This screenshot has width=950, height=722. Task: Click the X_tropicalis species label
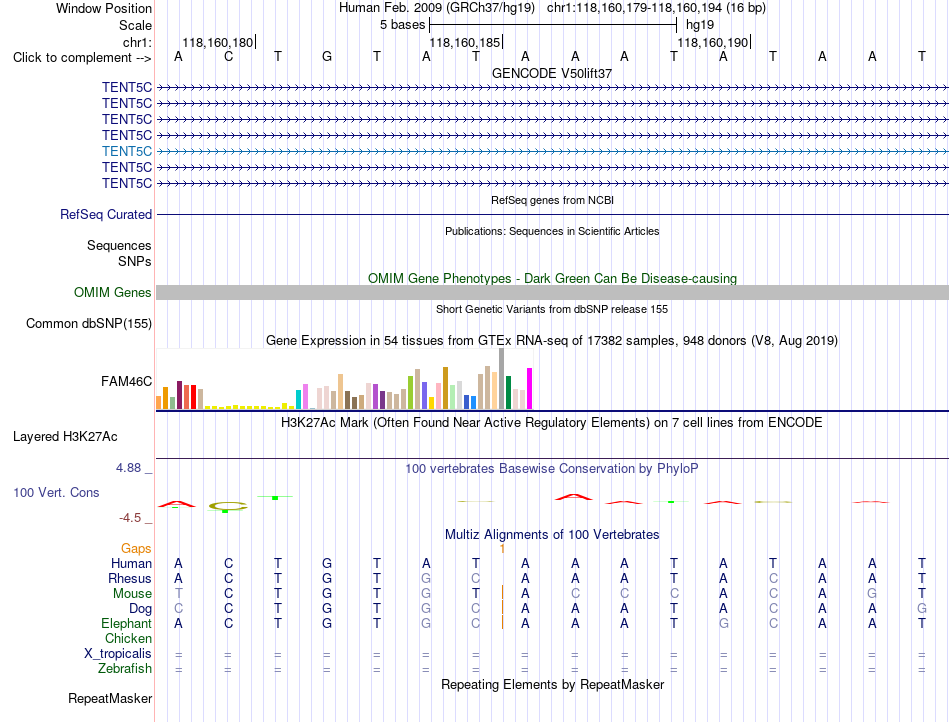(118, 654)
